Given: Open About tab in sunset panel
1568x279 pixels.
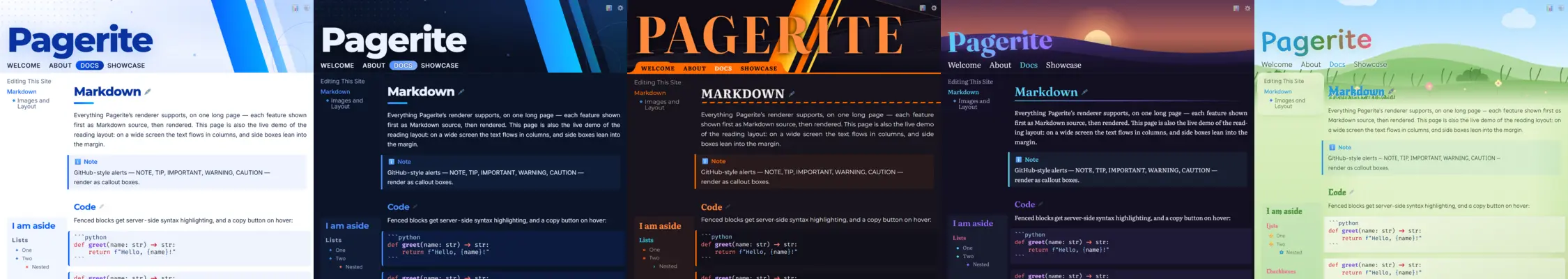Looking at the screenshot, I should (1000, 65).
